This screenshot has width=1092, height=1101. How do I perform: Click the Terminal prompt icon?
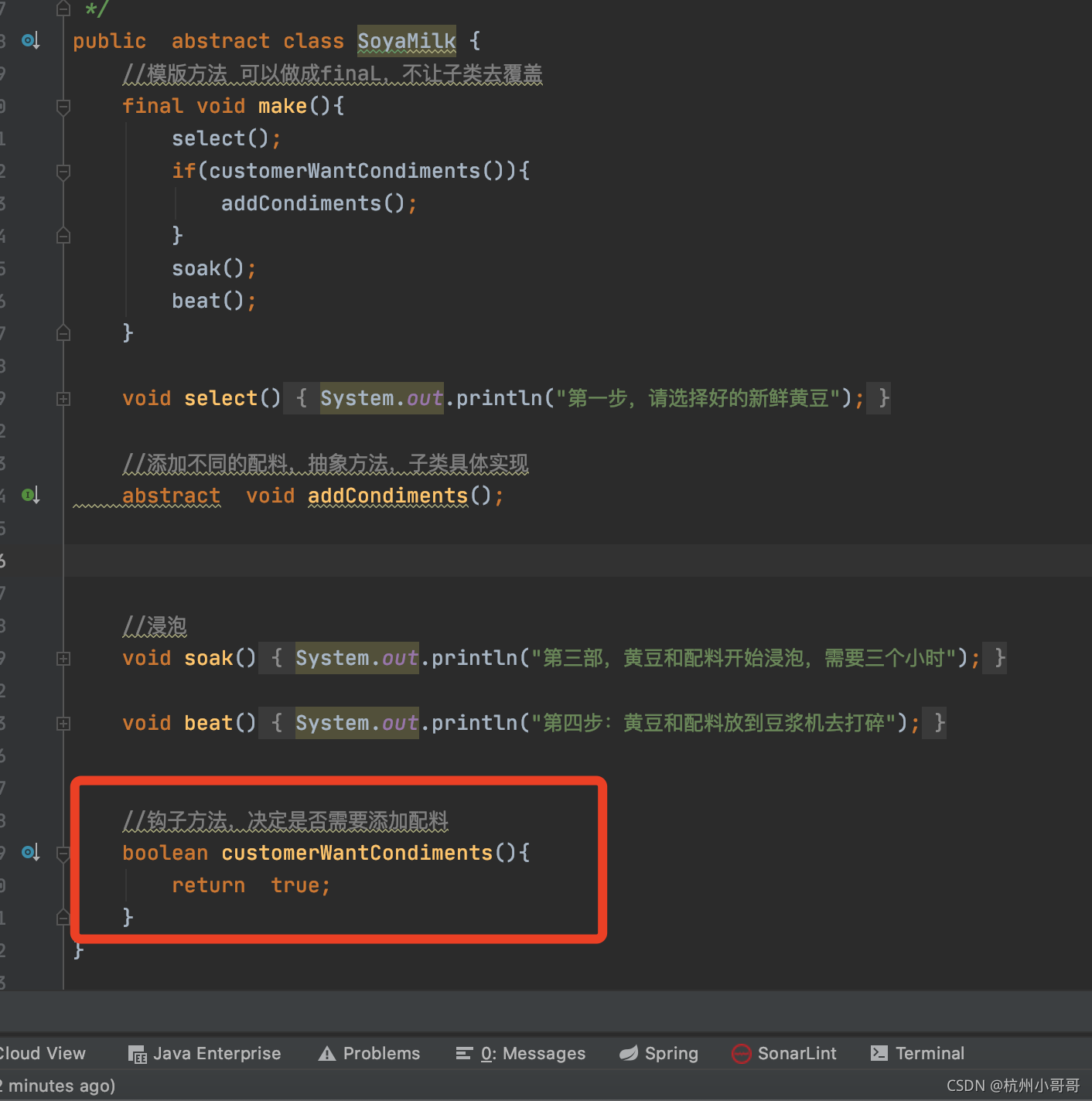[879, 1053]
